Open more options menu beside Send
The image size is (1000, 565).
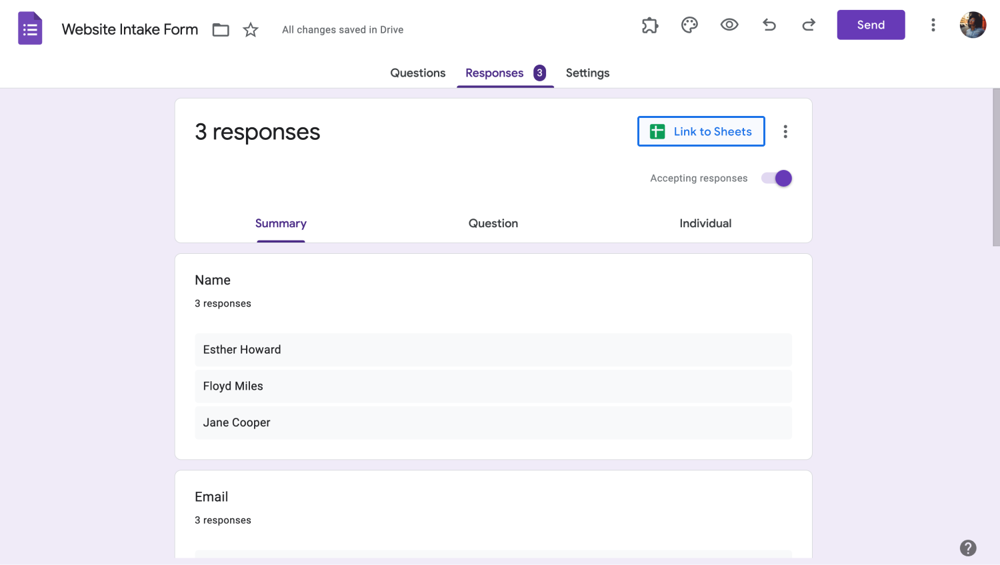pos(933,25)
